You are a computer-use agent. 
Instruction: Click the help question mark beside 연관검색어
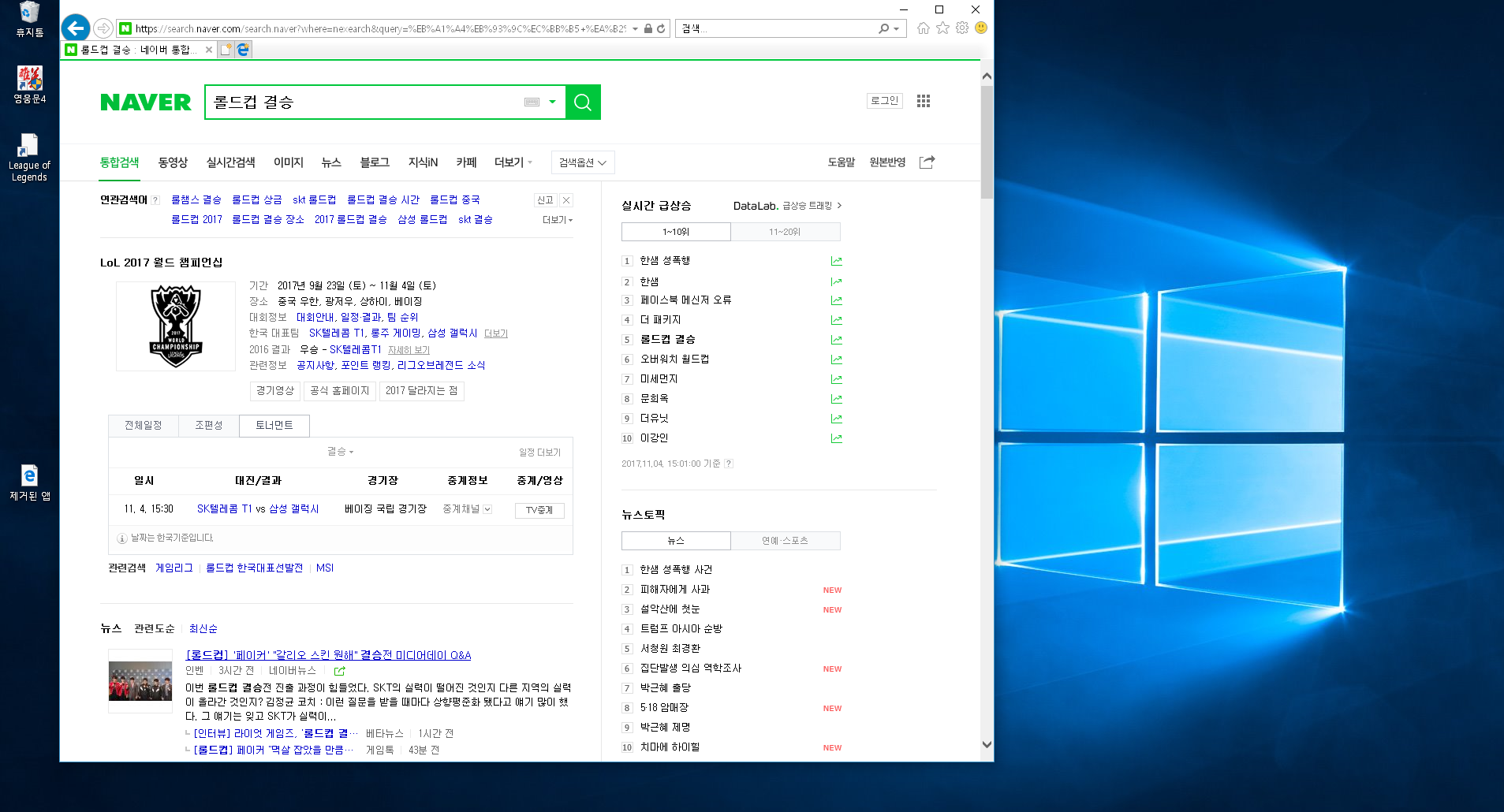pyautogui.click(x=155, y=200)
